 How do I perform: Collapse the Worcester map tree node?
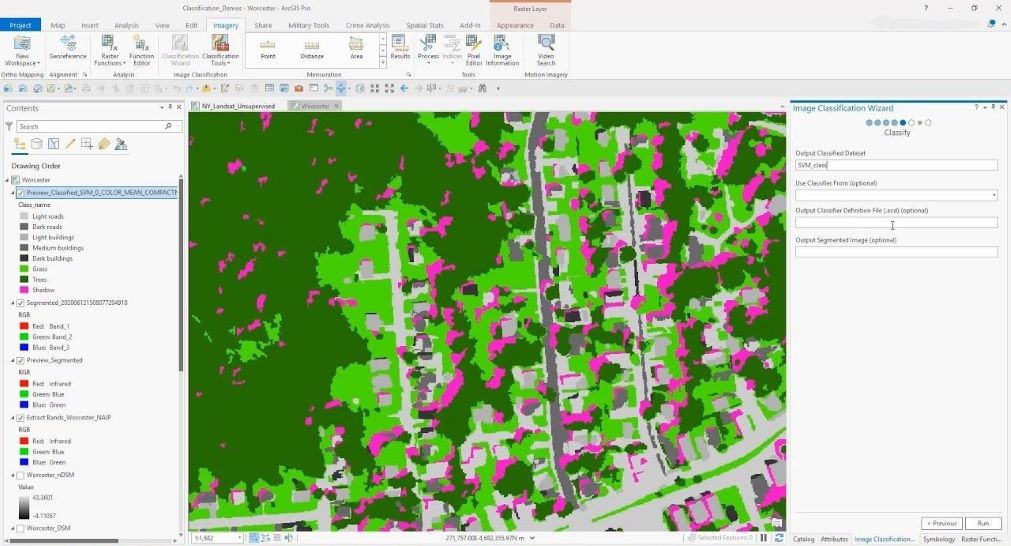coord(8,180)
